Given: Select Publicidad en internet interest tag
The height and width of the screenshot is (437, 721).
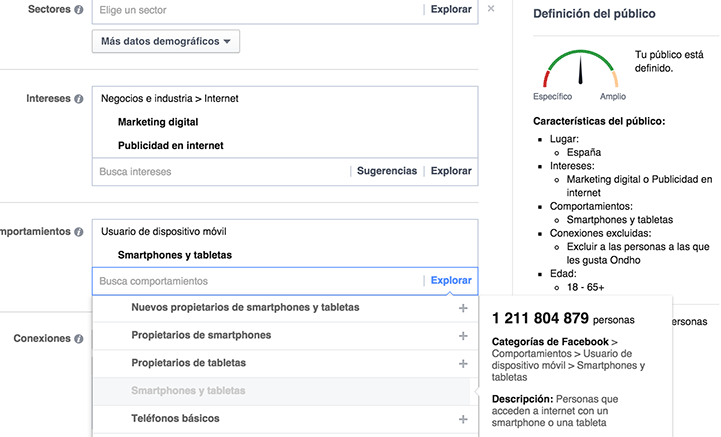Looking at the screenshot, I should 170,146.
